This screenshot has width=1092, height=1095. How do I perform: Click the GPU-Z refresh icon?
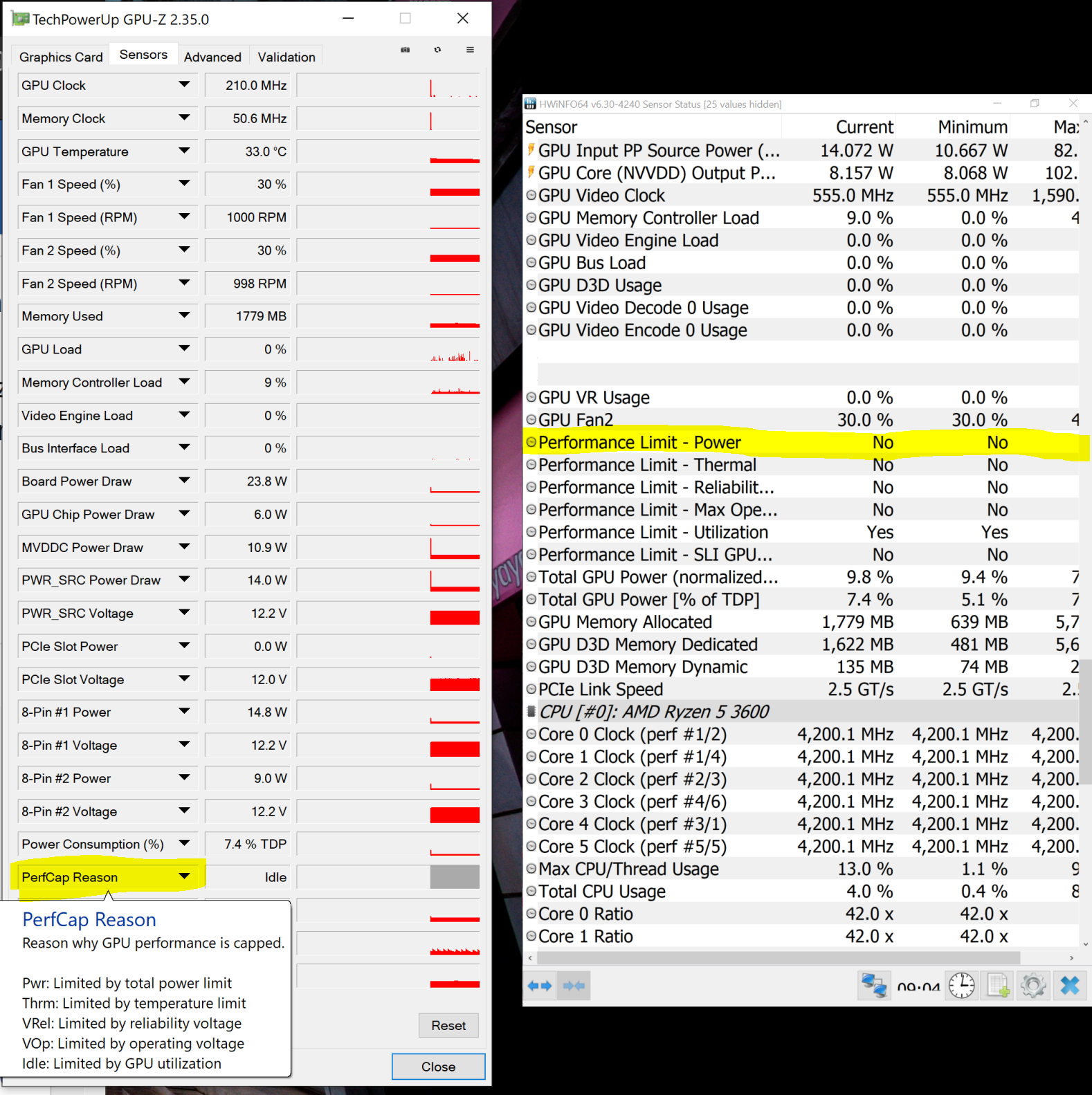437,50
